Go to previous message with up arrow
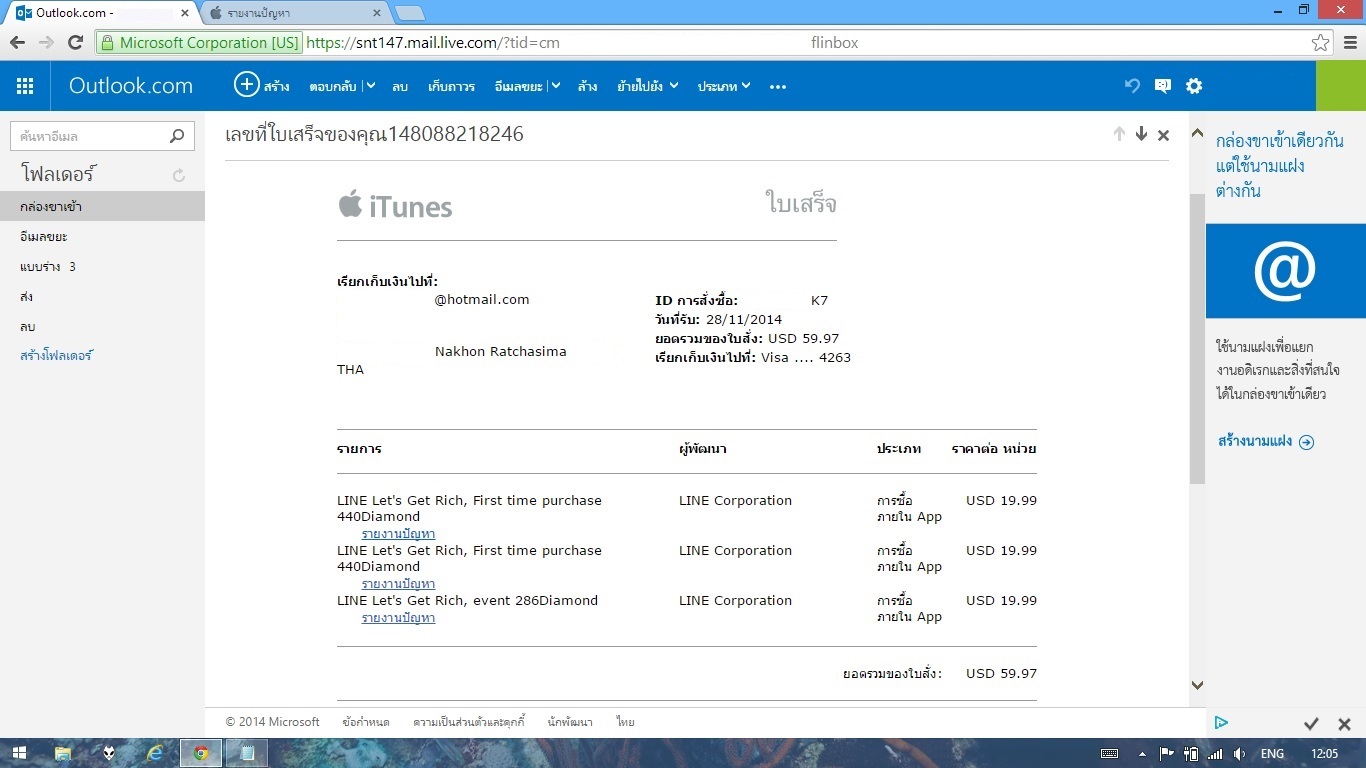The height and width of the screenshot is (768, 1366). tap(1119, 134)
